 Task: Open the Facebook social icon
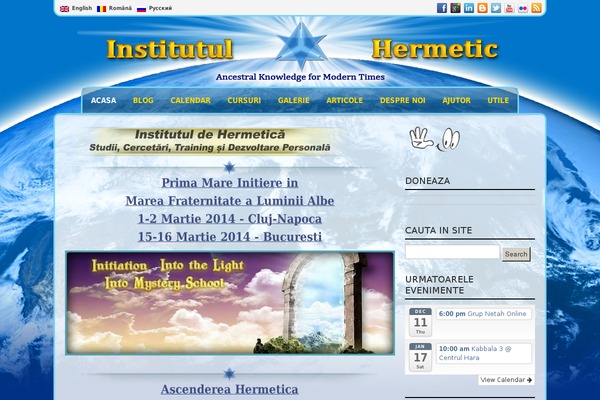tap(442, 8)
